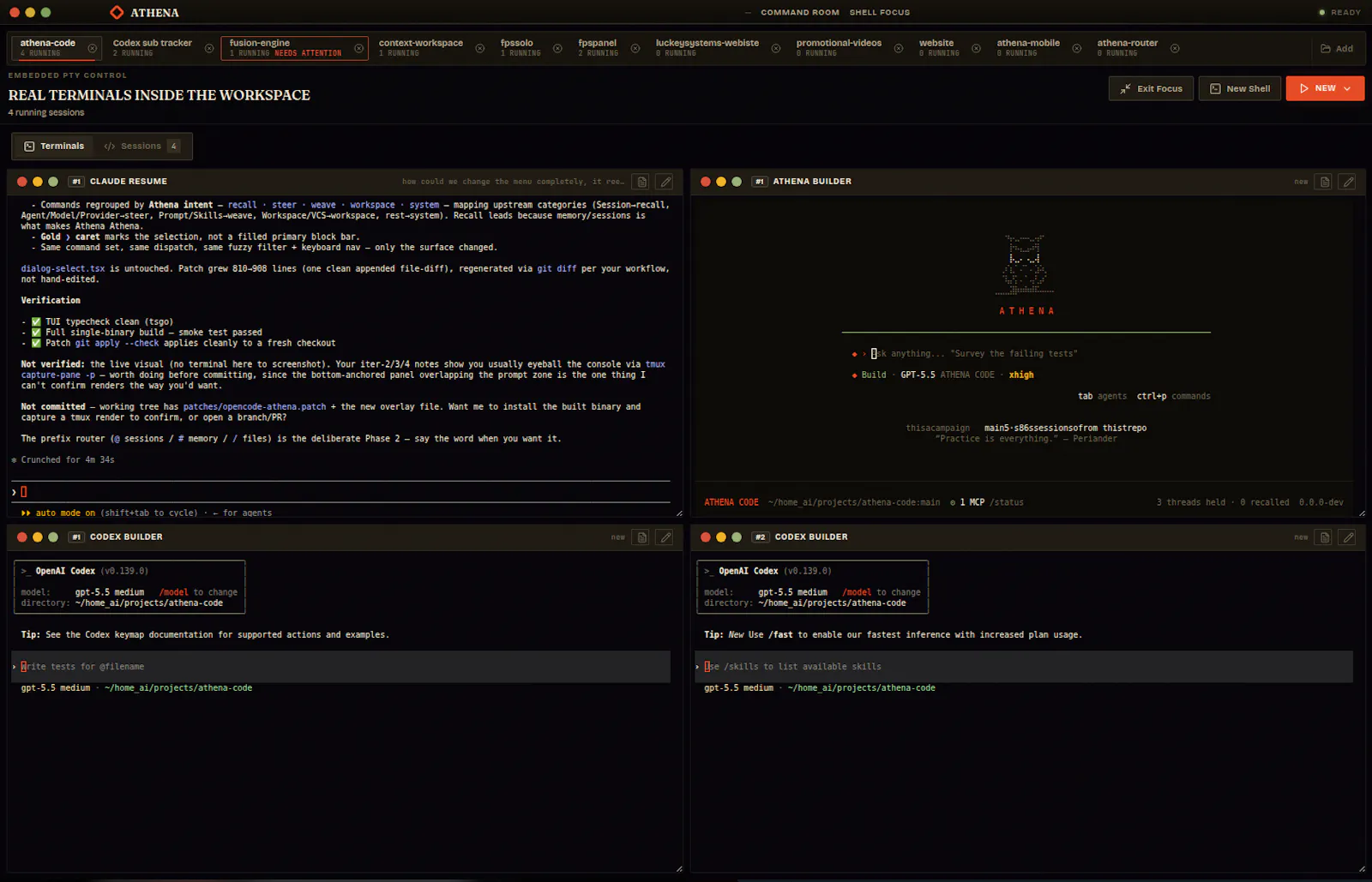Image resolution: width=1372 pixels, height=882 pixels.
Task: Switch to Codex sub tracker tab
Action: pos(153,47)
